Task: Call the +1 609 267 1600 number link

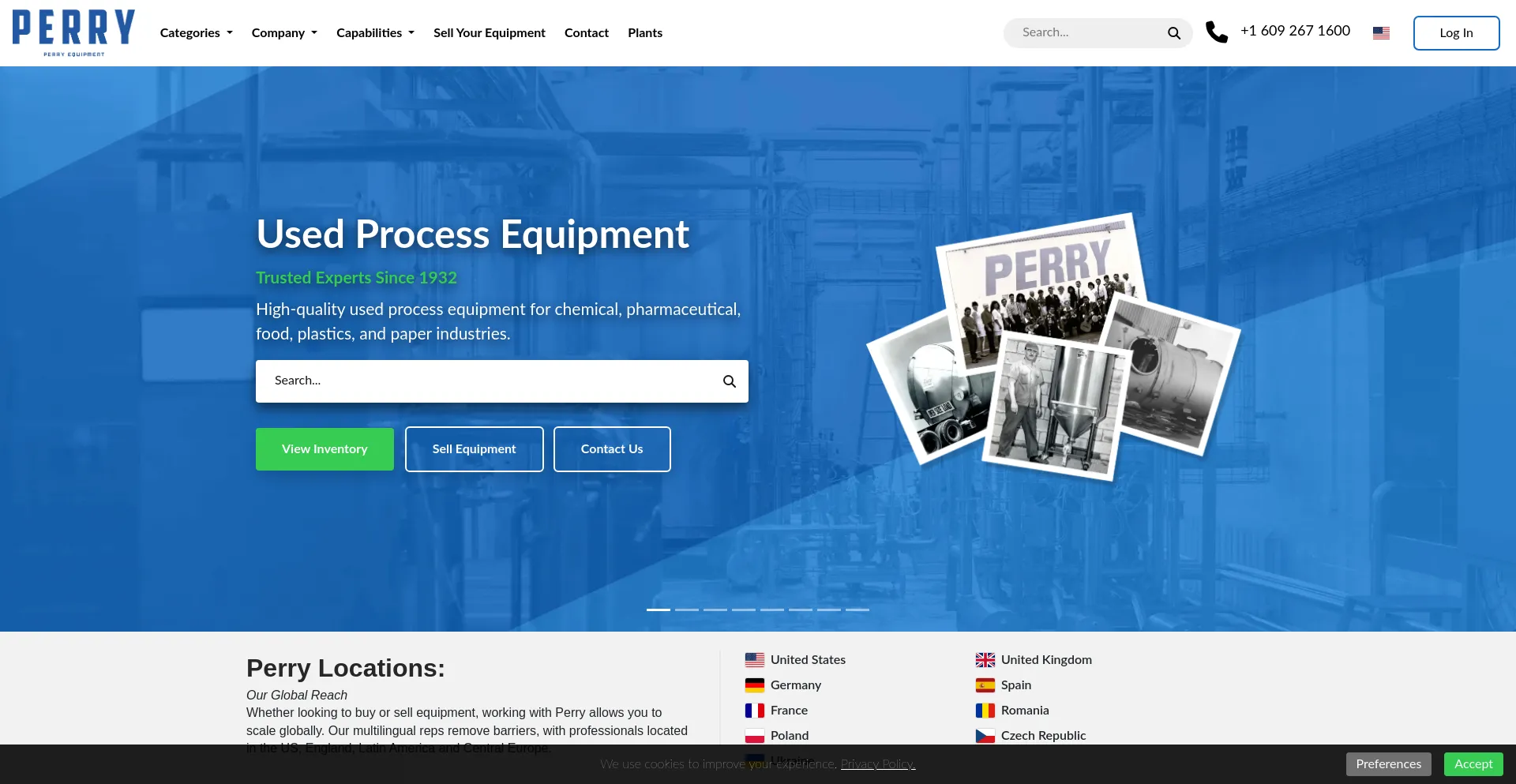Action: pyautogui.click(x=1295, y=31)
